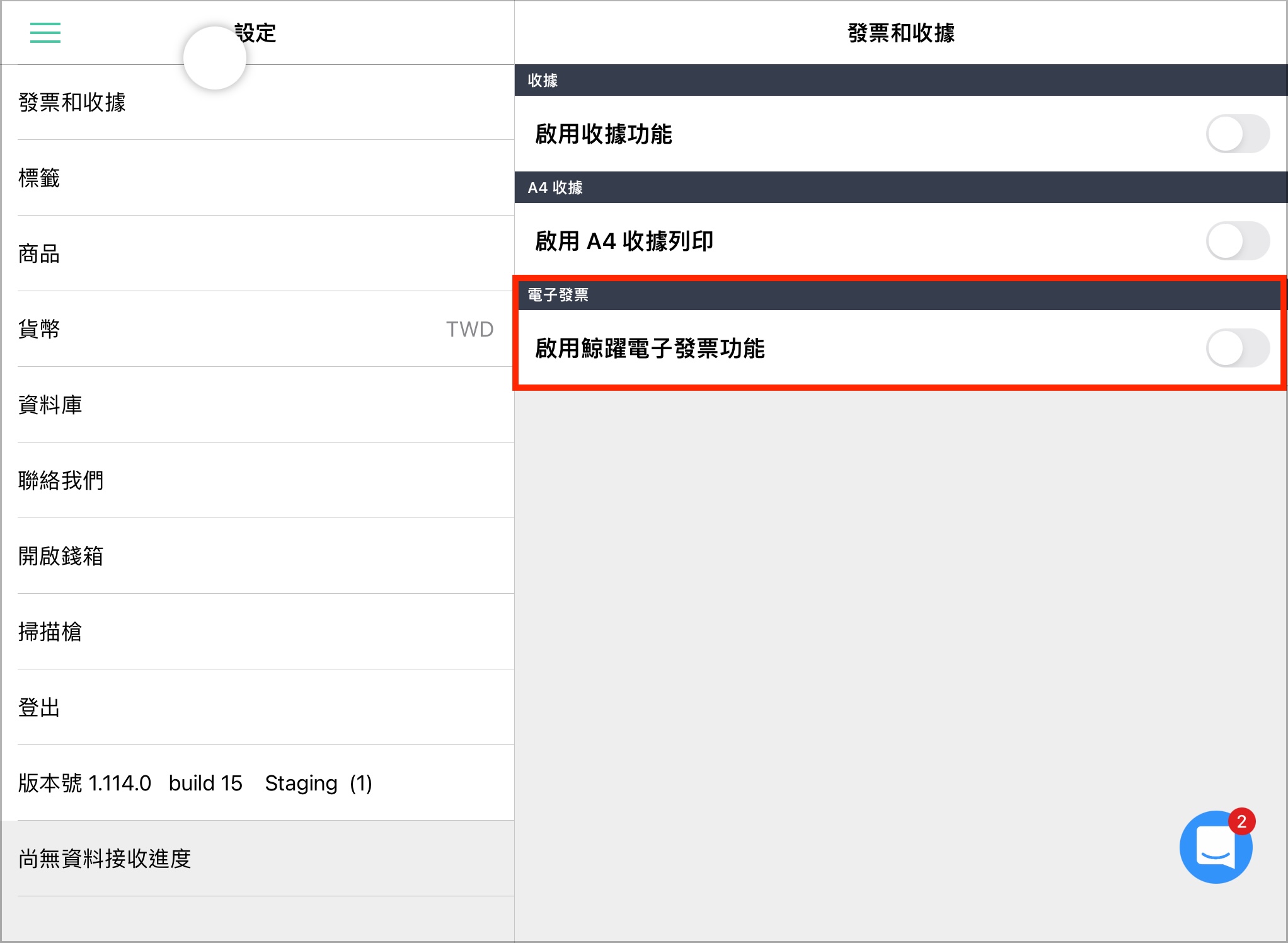Click the red notification badge 2
Viewport: 1288px width, 943px height.
click(x=1241, y=821)
